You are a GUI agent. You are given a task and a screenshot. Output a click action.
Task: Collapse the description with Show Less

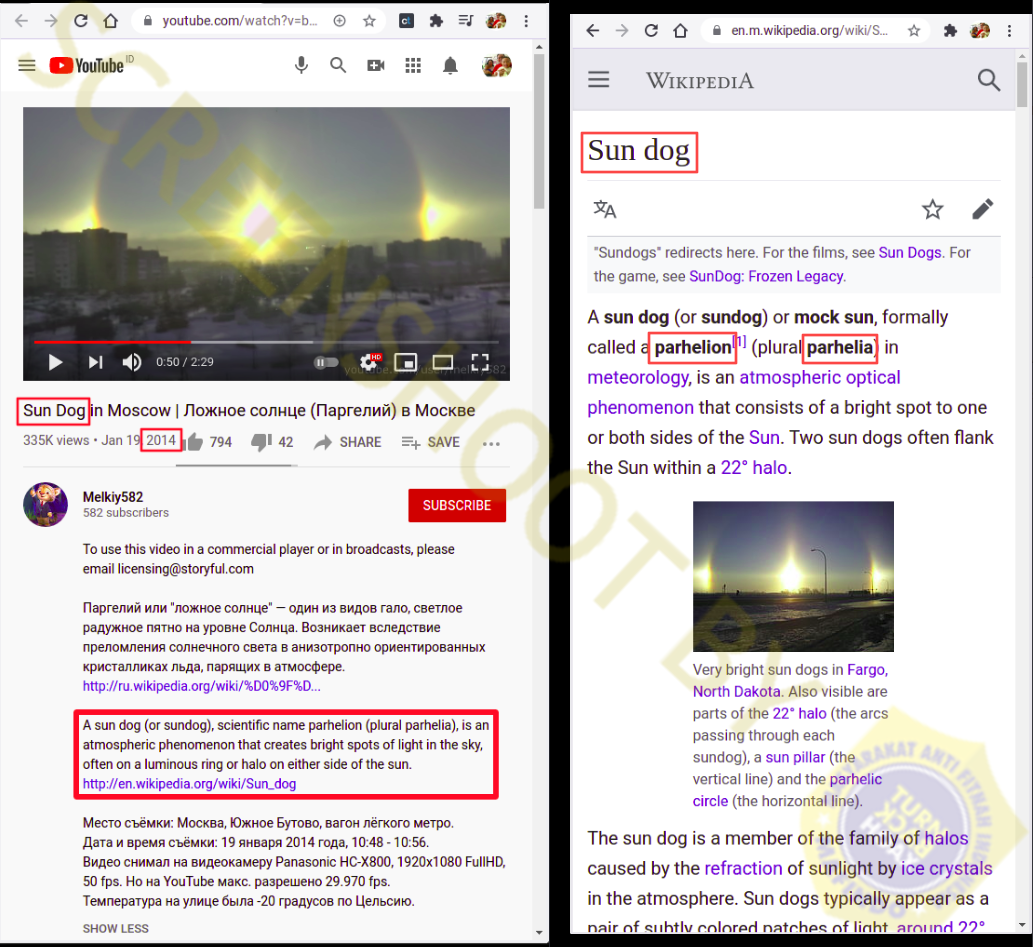(116, 929)
